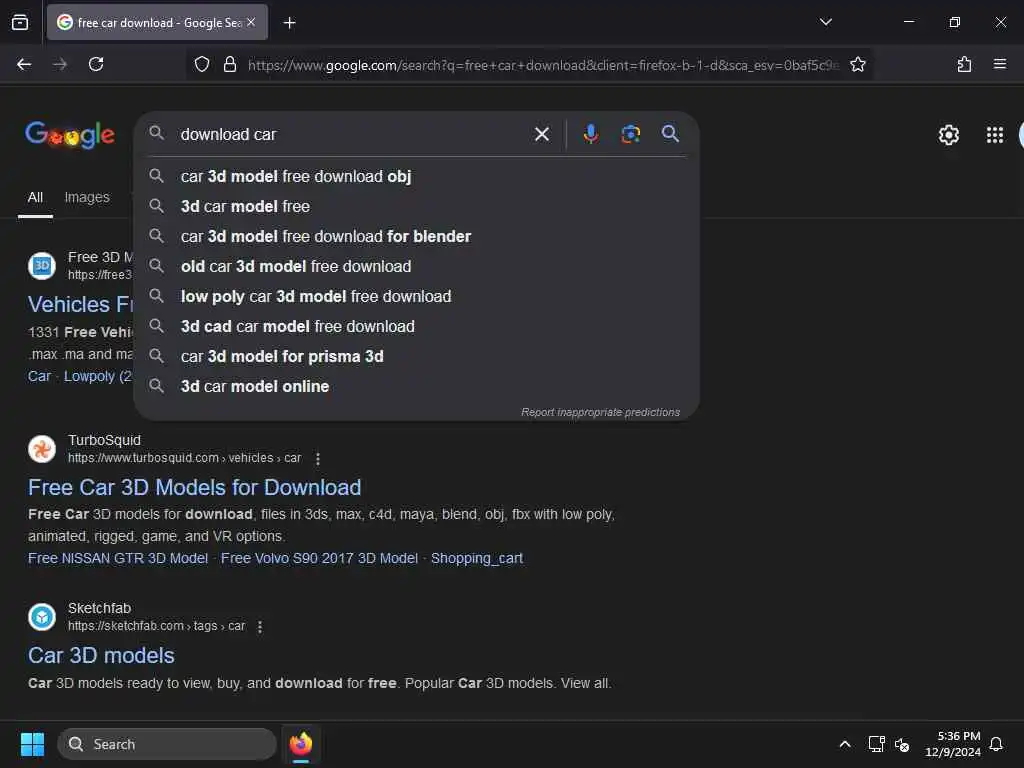Viewport: 1024px width, 768px height.
Task: Show hidden system tray icons
Action: [x=844, y=744]
